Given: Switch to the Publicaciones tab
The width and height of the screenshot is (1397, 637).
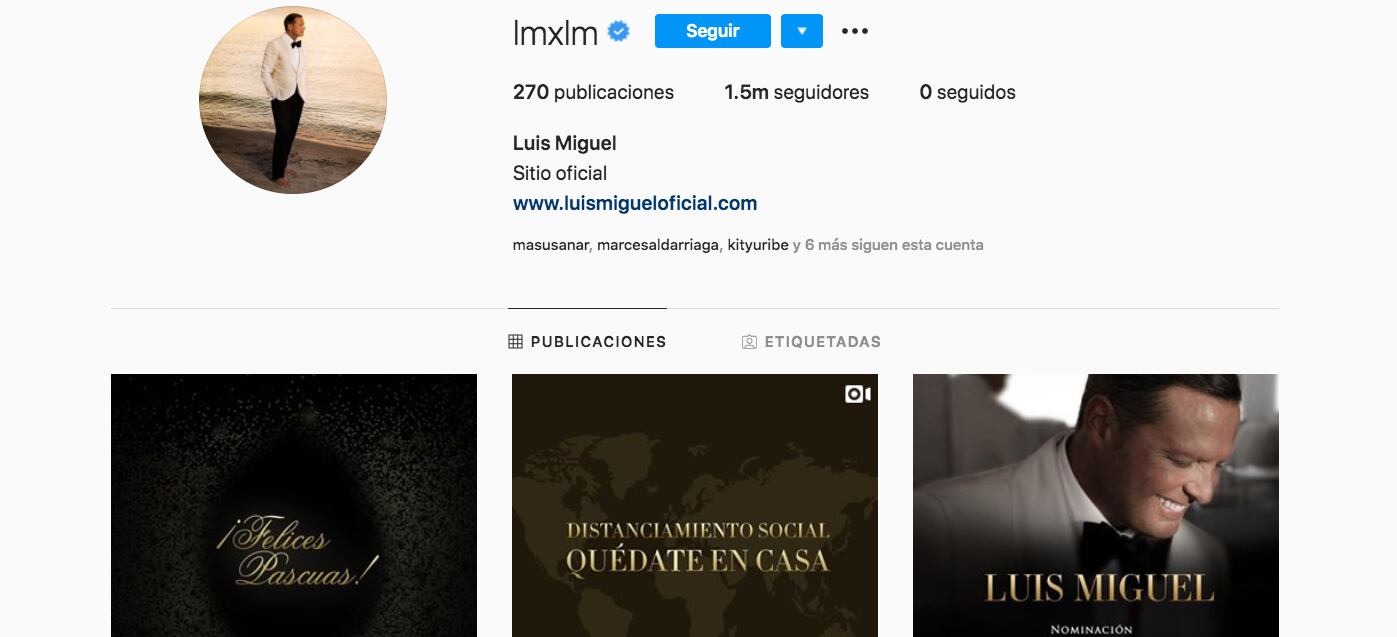Looking at the screenshot, I should (x=587, y=342).
